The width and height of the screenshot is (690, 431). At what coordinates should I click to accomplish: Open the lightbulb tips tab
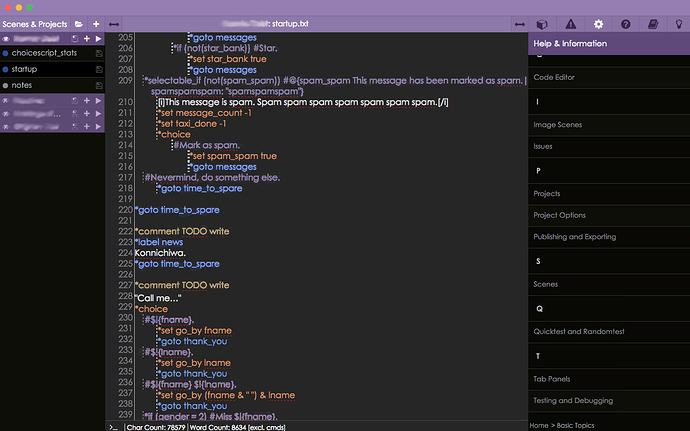[x=679, y=24]
